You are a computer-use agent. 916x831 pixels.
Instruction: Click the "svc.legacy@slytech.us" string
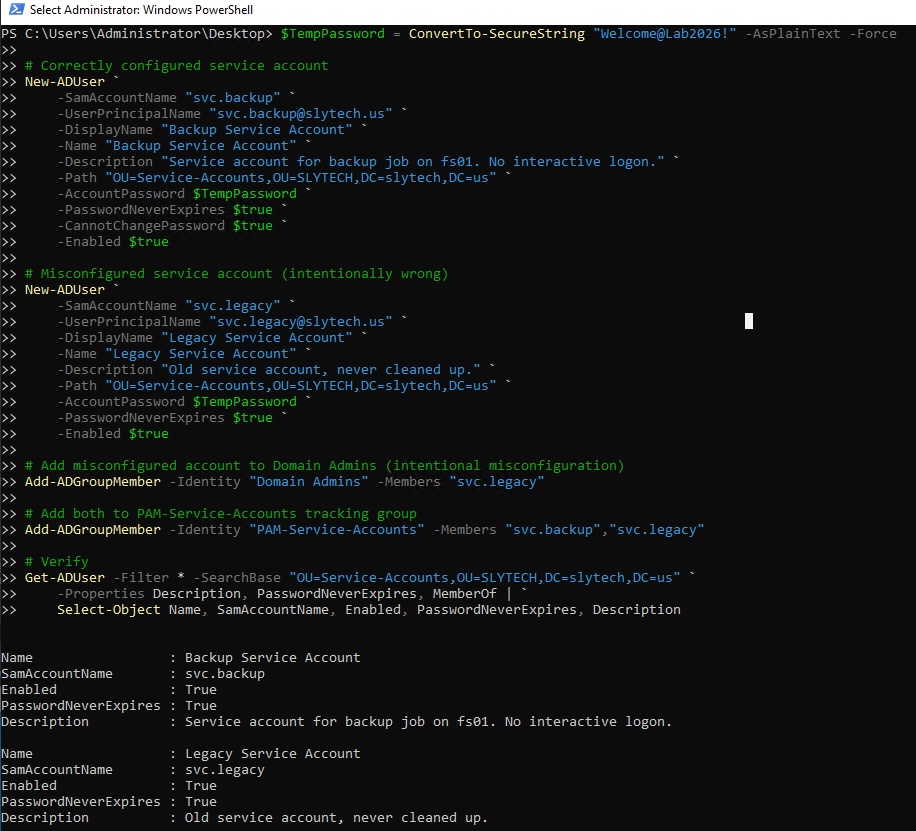(301, 322)
